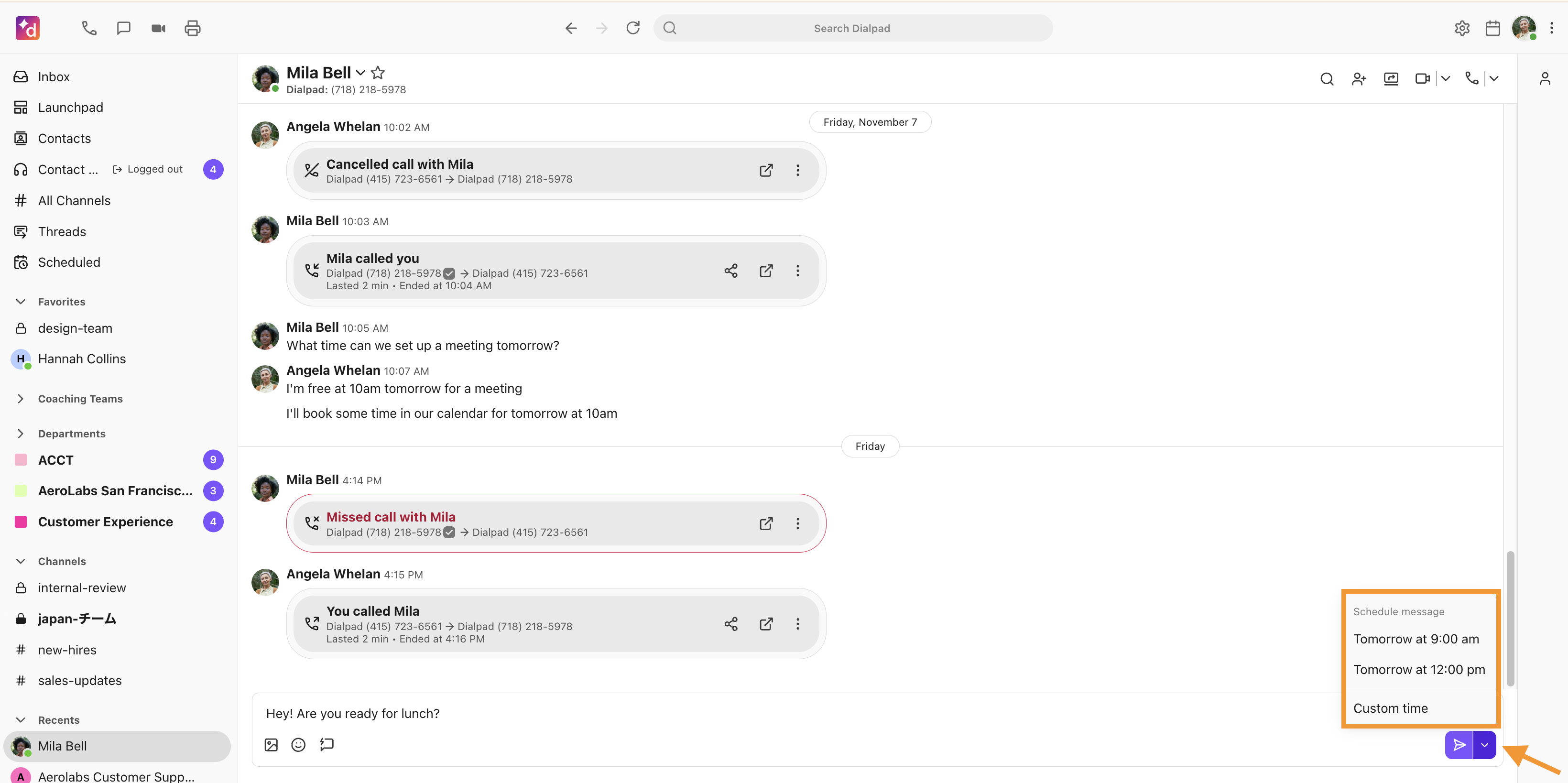Call Mila Bell with the phone icon
The height and width of the screenshot is (783, 1568).
(1471, 78)
